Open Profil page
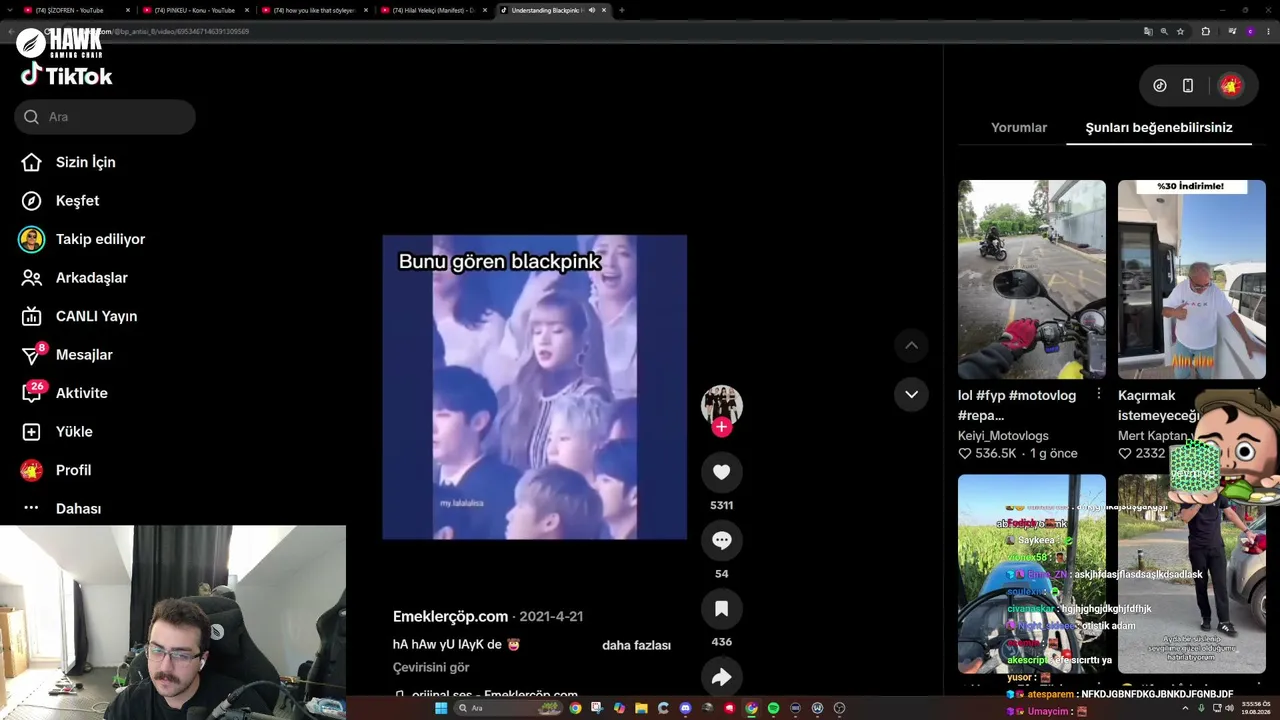The height and width of the screenshot is (720, 1280). click(x=73, y=470)
